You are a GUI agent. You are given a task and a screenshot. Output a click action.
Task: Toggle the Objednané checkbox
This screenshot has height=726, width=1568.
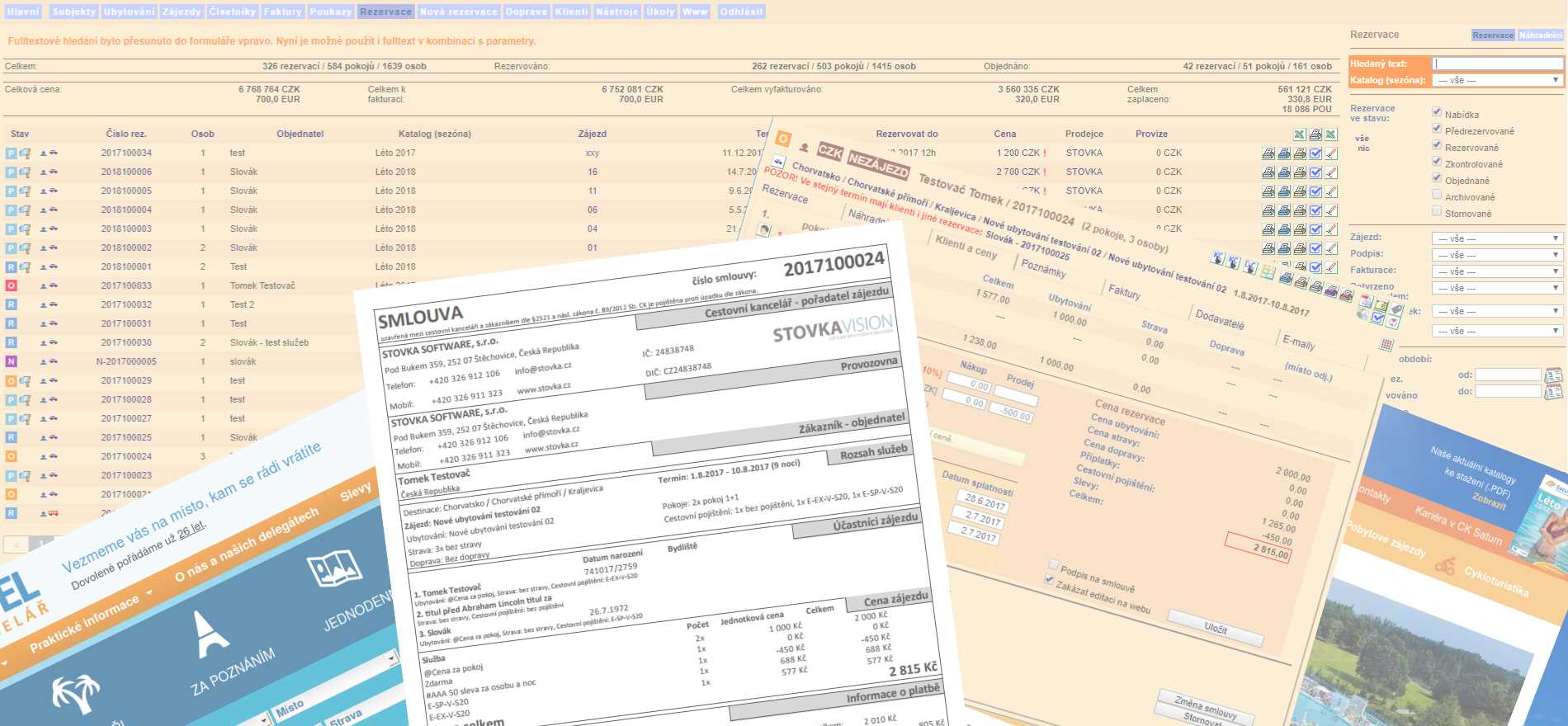pos(1437,179)
